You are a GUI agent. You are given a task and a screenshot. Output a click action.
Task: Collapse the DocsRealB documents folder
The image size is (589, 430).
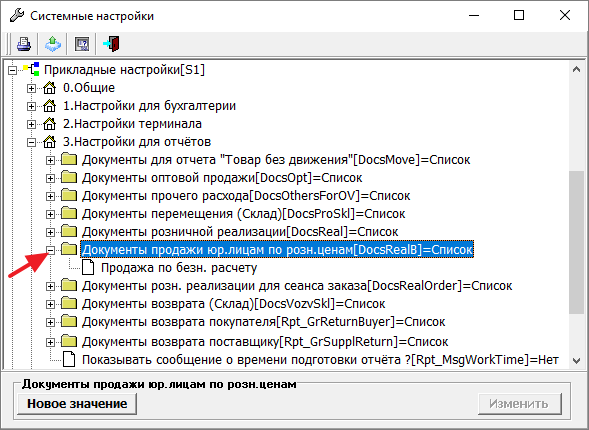(50, 250)
